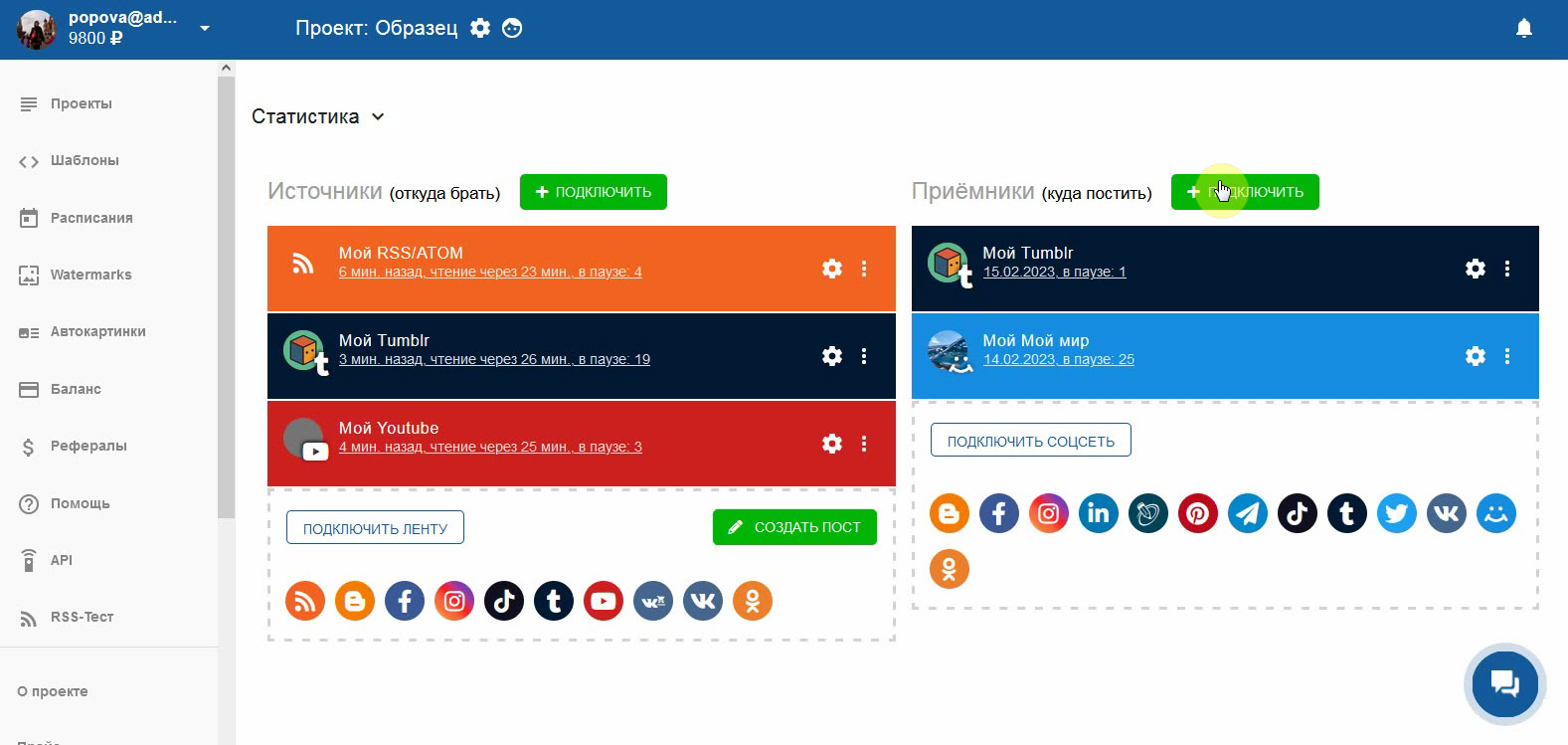Open three-dot menu for Мой Мой мир receiver
Screen dimensions: 1568x745
click(x=1507, y=356)
